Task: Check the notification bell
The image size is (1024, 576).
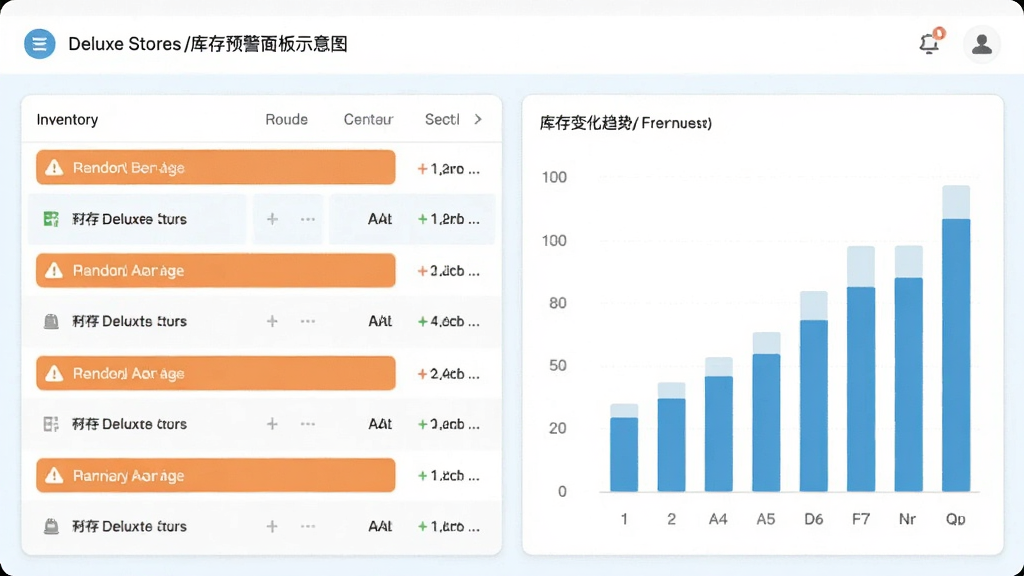Action: tap(929, 43)
